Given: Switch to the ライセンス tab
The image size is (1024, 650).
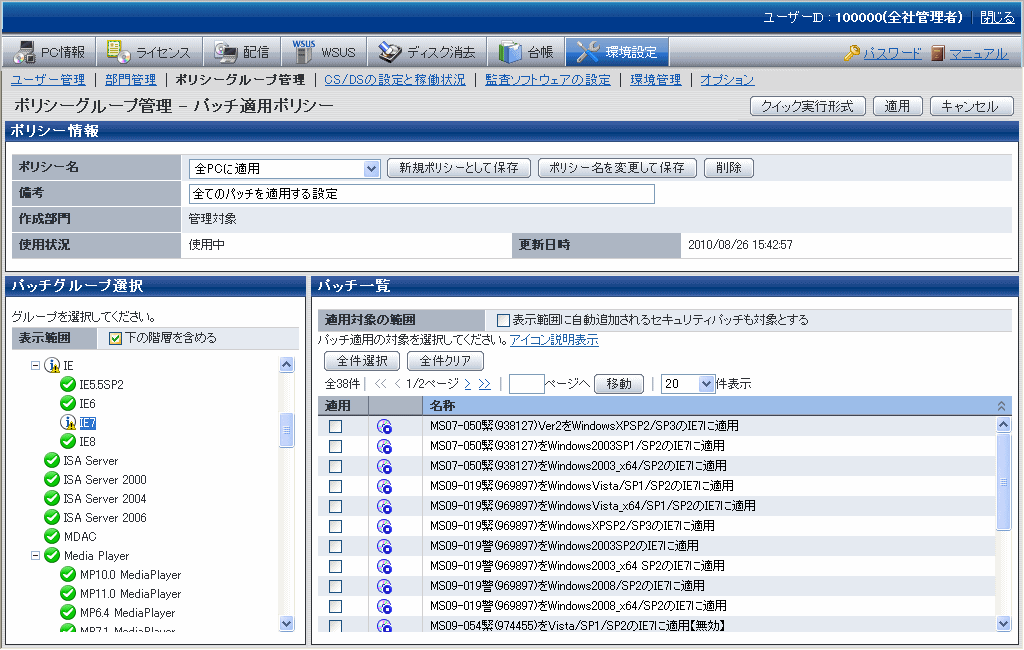Looking at the screenshot, I should coord(150,52).
